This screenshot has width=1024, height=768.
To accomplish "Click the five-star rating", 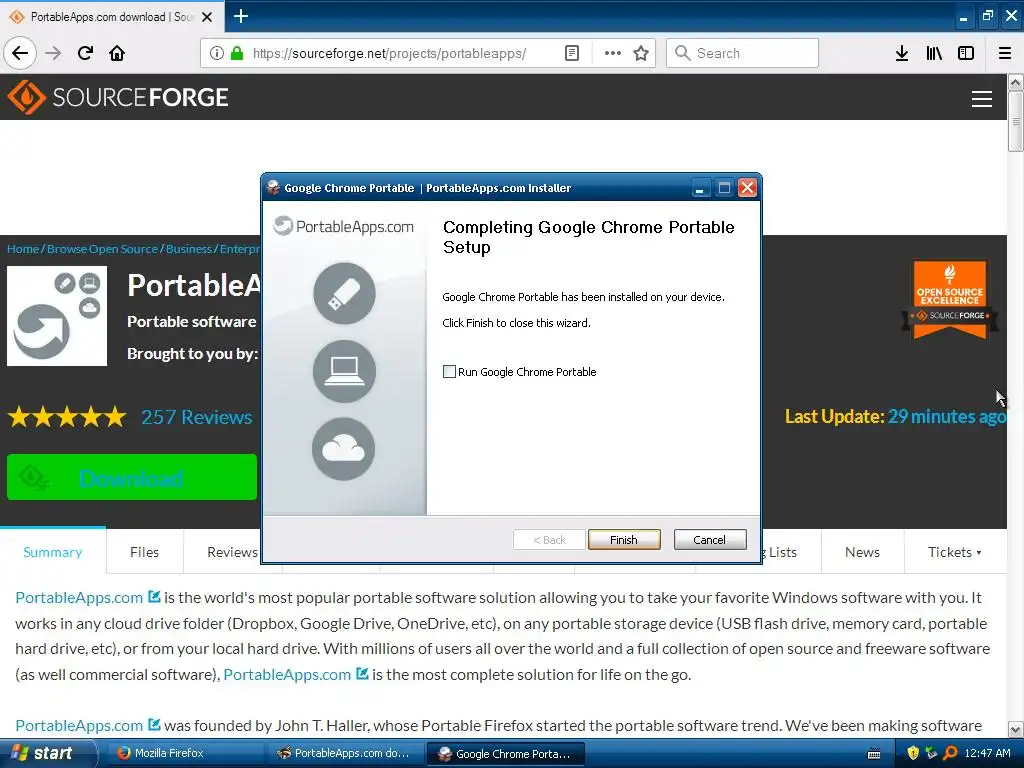I will point(67,417).
